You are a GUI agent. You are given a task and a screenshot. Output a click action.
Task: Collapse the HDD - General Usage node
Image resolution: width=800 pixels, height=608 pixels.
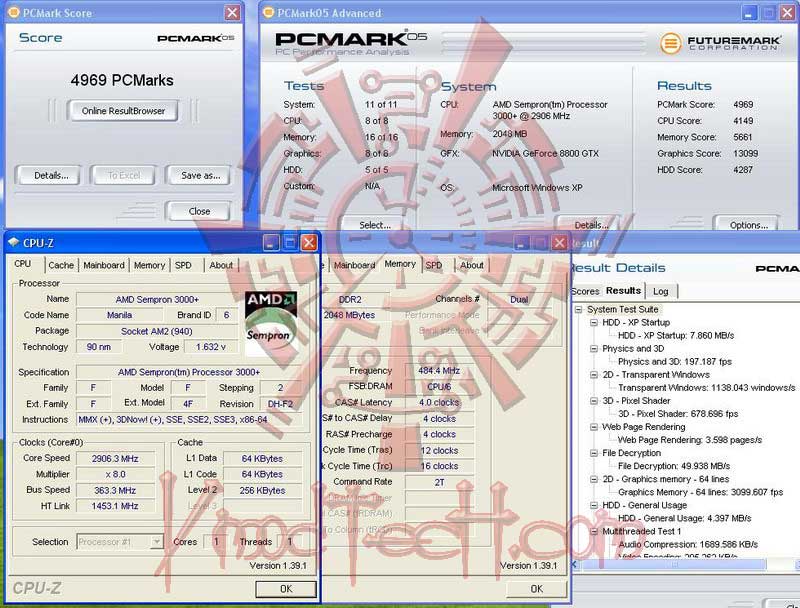[594, 505]
